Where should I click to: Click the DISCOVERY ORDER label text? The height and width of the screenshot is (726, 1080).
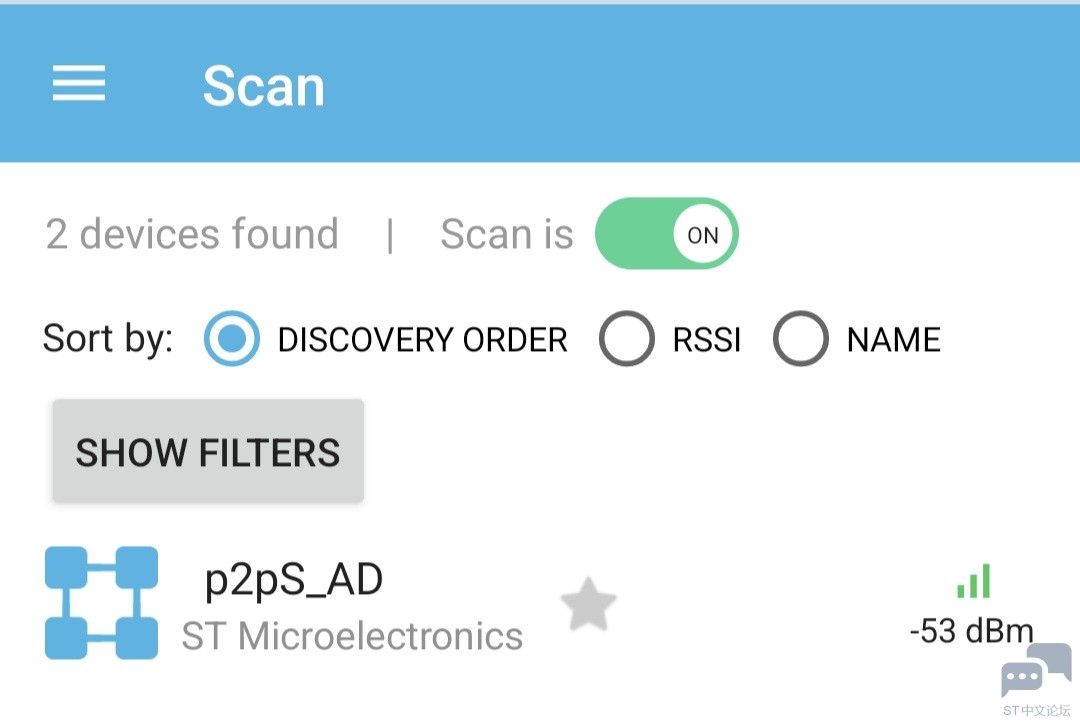[x=422, y=340]
